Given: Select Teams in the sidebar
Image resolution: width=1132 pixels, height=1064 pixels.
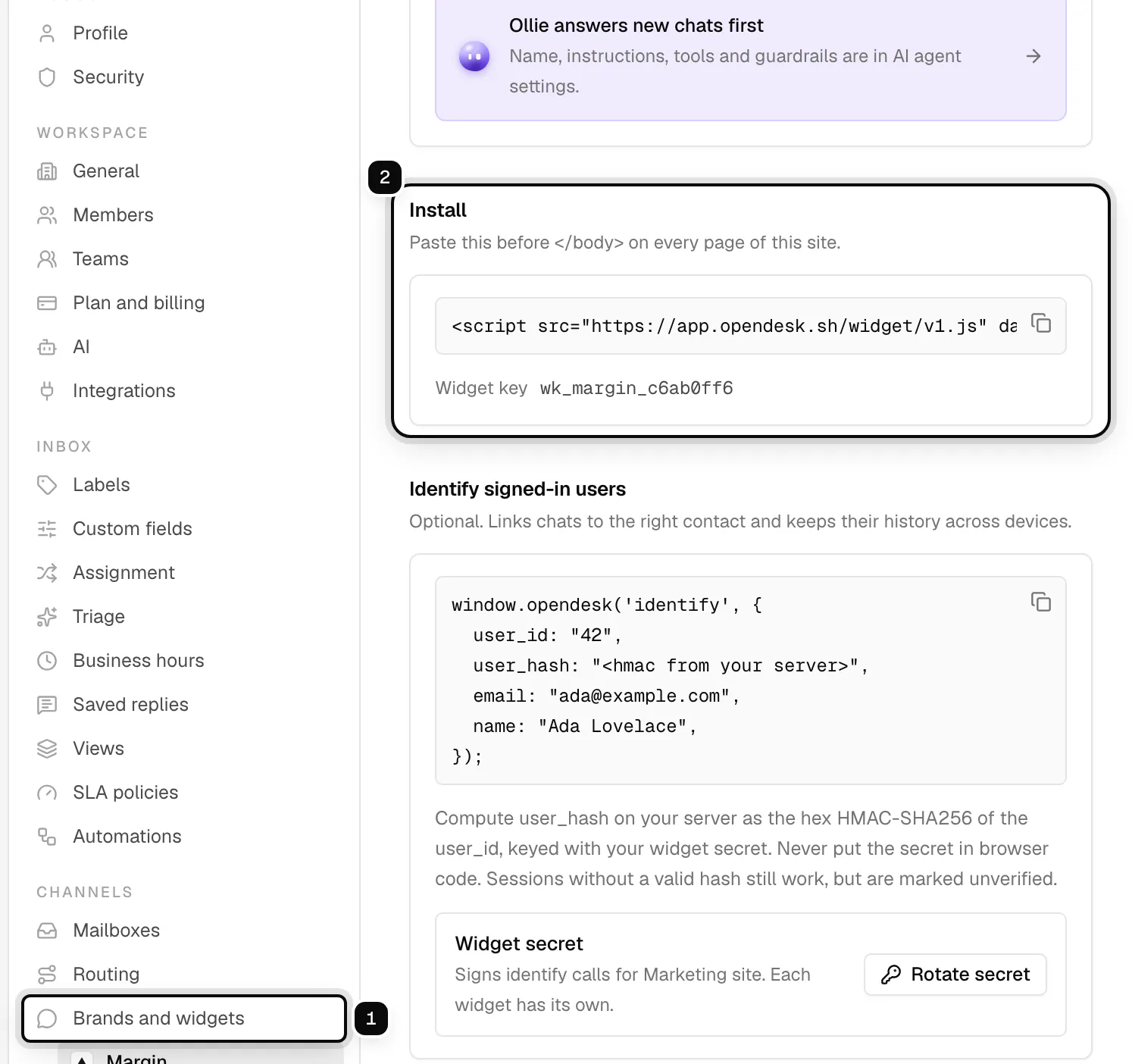Looking at the screenshot, I should coord(183,259).
